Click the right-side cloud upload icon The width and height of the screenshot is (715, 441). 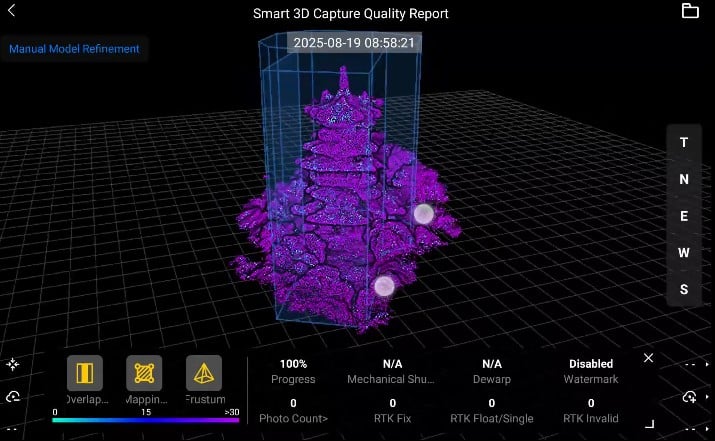coord(689,397)
